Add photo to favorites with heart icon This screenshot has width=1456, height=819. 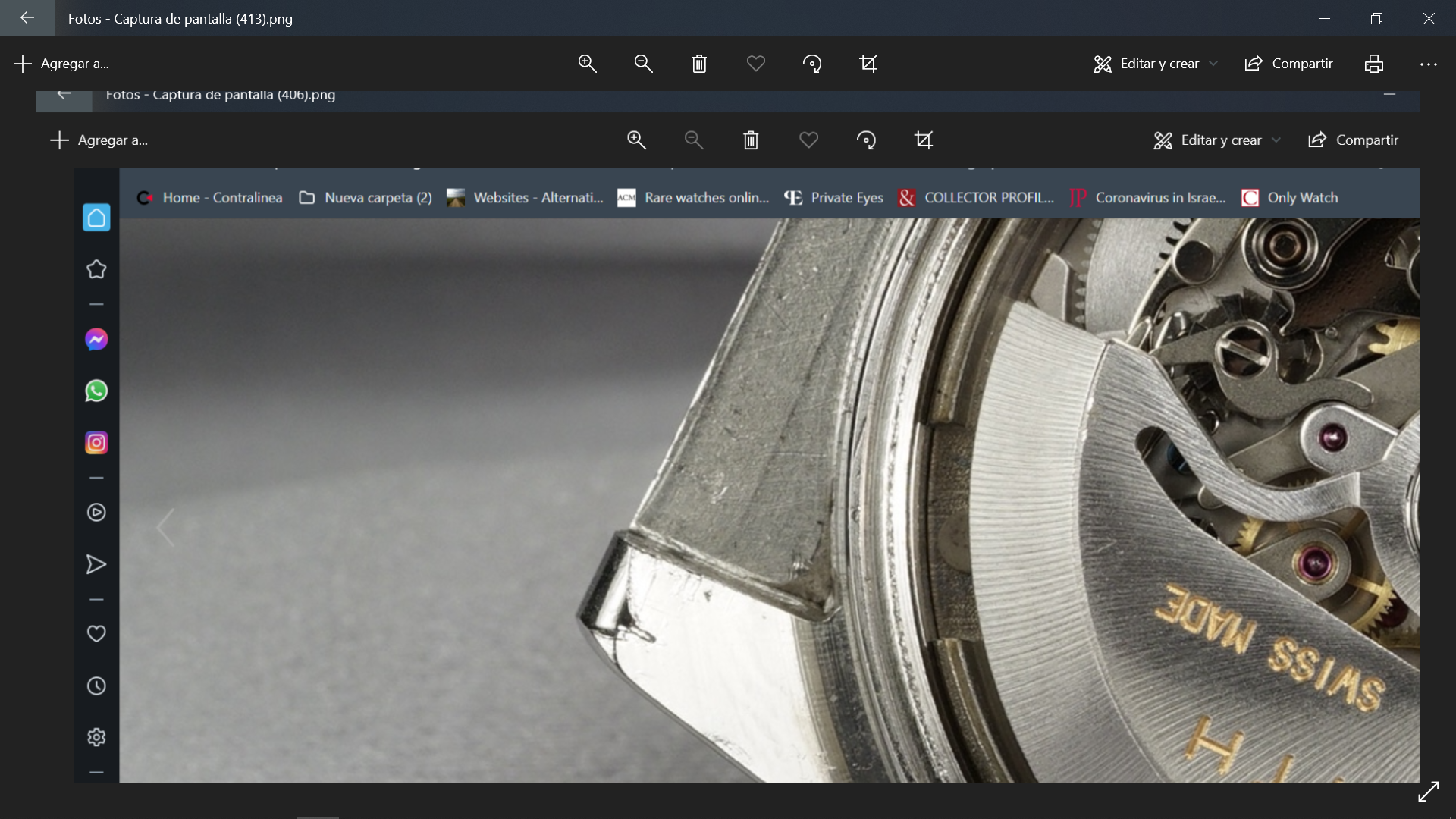click(x=755, y=64)
